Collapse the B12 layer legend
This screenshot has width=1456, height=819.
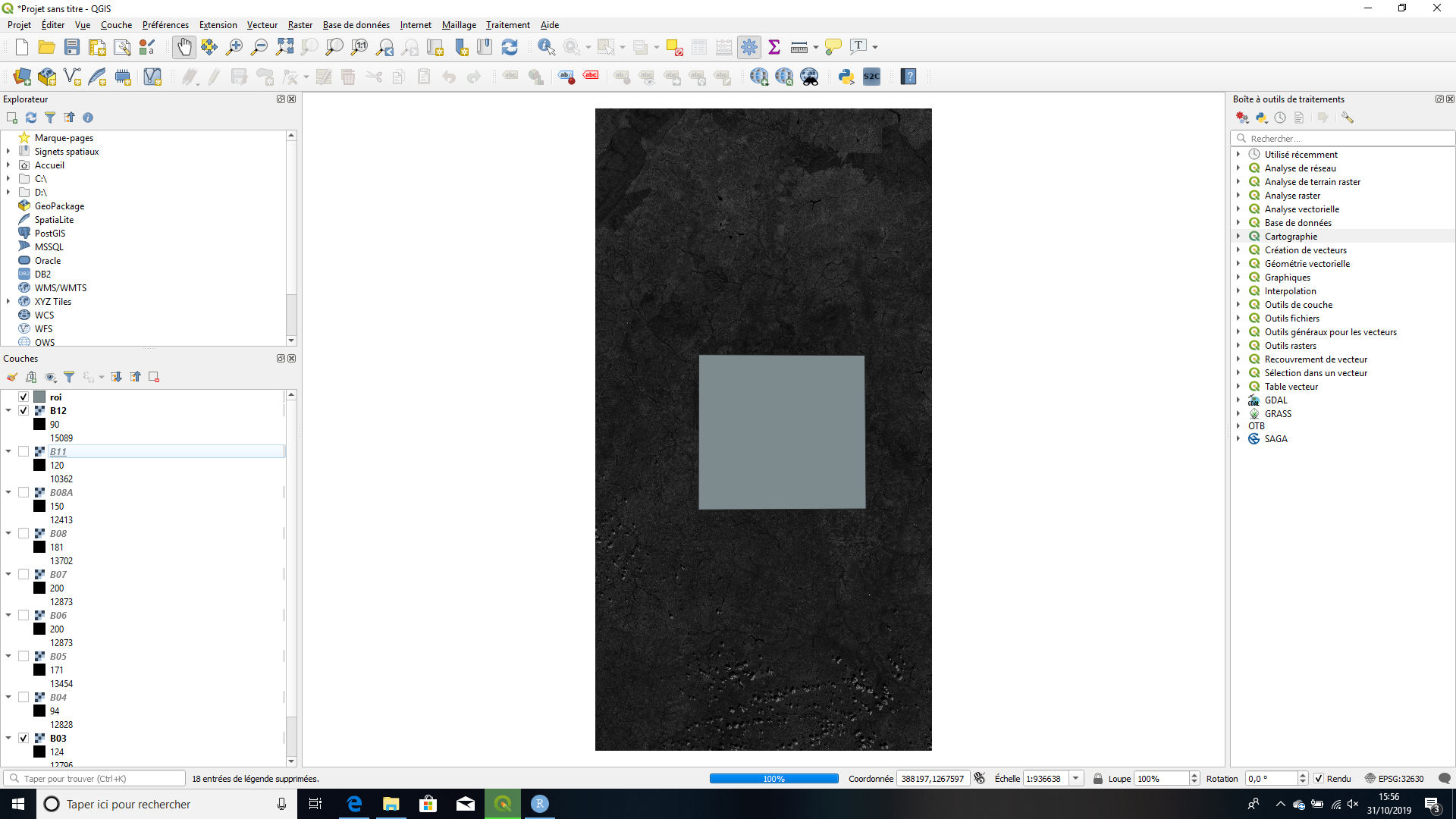click(x=8, y=411)
